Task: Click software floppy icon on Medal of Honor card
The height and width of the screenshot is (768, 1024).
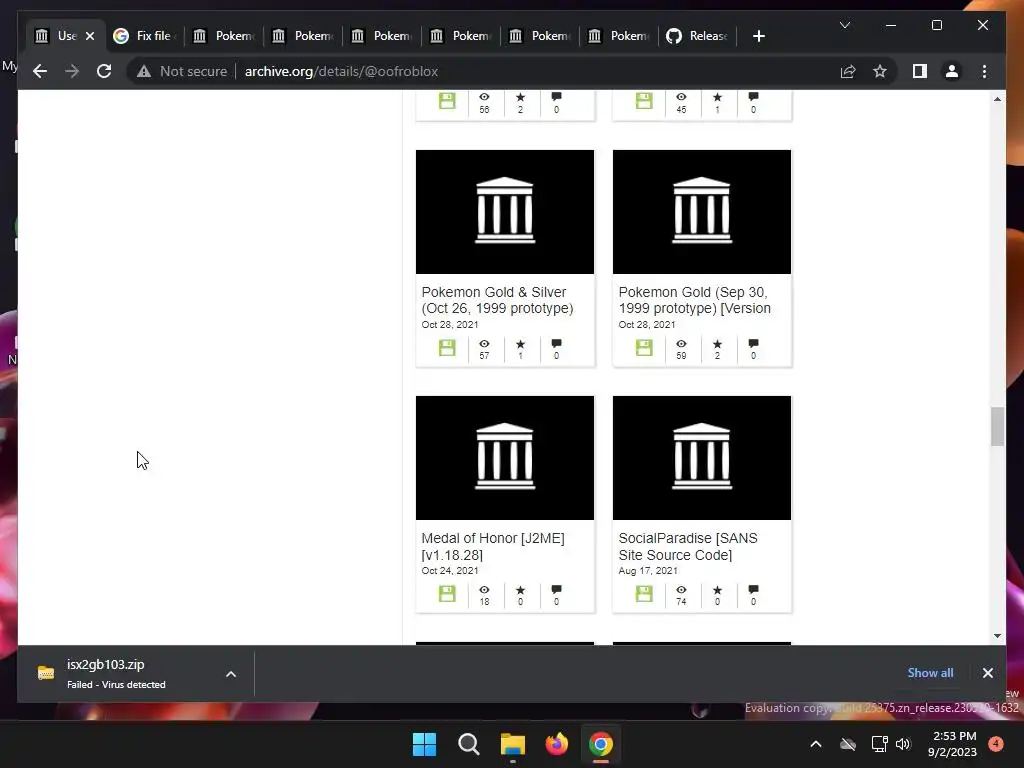Action: pos(447,594)
